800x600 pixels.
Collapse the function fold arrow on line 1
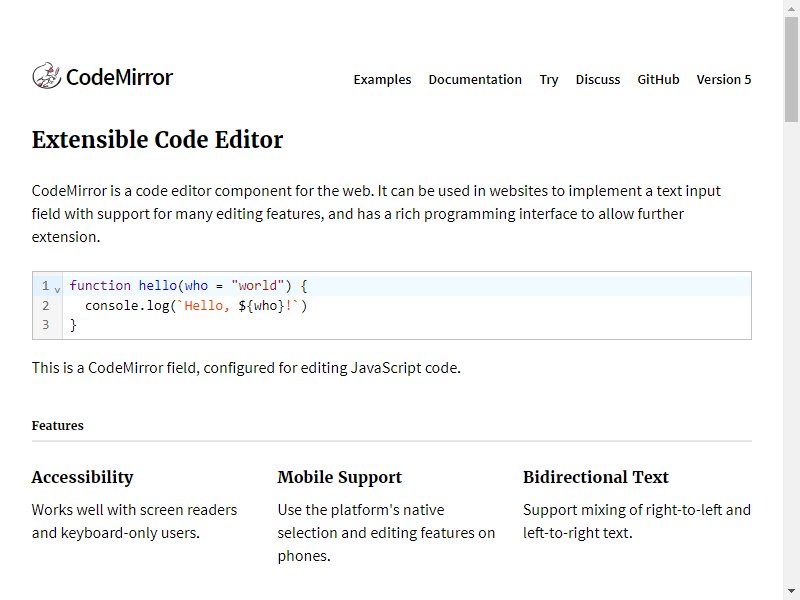(x=57, y=289)
